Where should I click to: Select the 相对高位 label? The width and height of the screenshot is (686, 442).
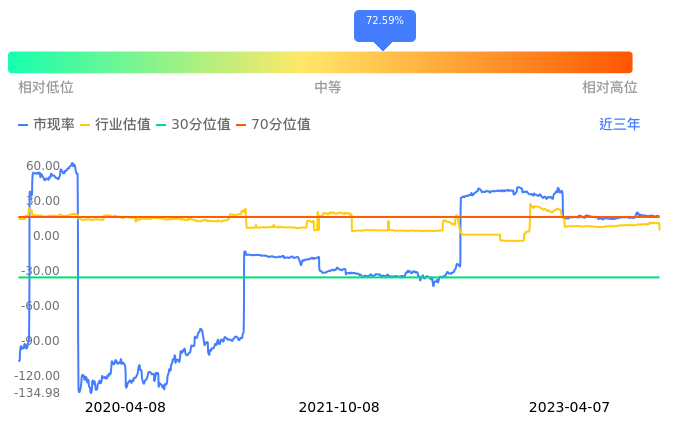(609, 88)
